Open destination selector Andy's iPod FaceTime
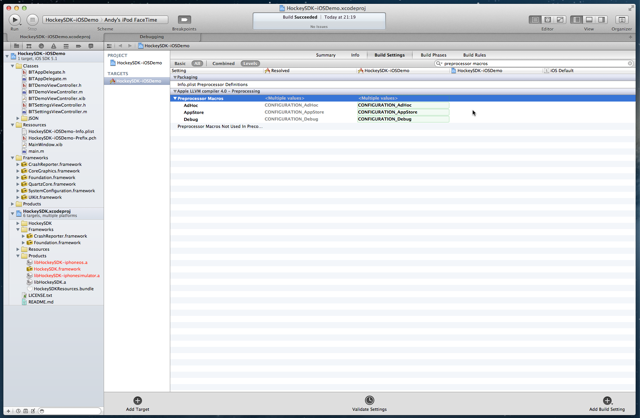The height and width of the screenshot is (418, 640). [133, 20]
